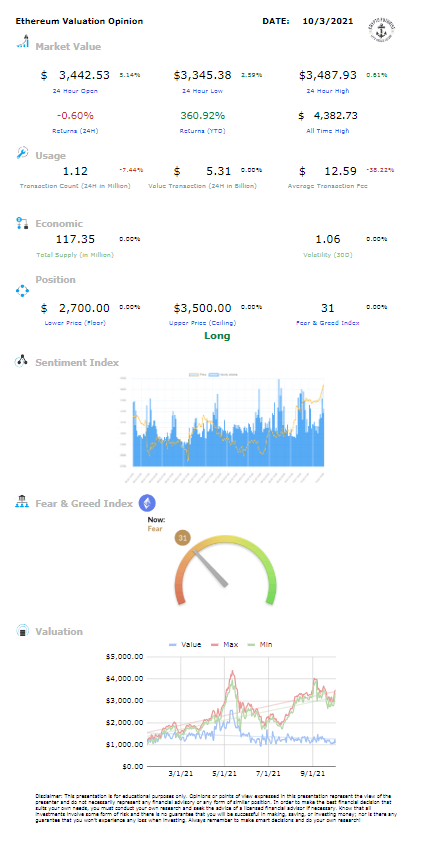The image size is (429, 842).
Task: Toggle the Max series in Valuation legend
Action: tap(223, 644)
